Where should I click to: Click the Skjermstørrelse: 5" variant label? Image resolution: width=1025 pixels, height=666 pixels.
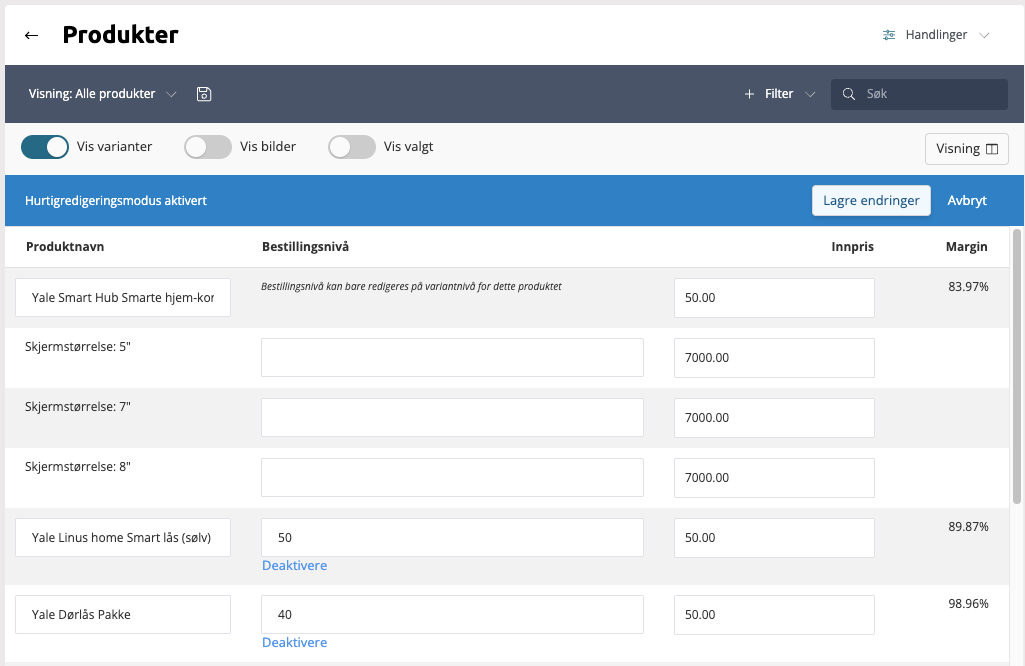78,347
